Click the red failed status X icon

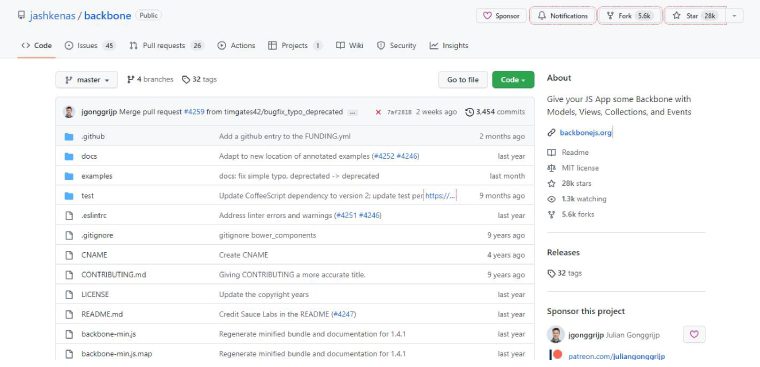[378, 112]
